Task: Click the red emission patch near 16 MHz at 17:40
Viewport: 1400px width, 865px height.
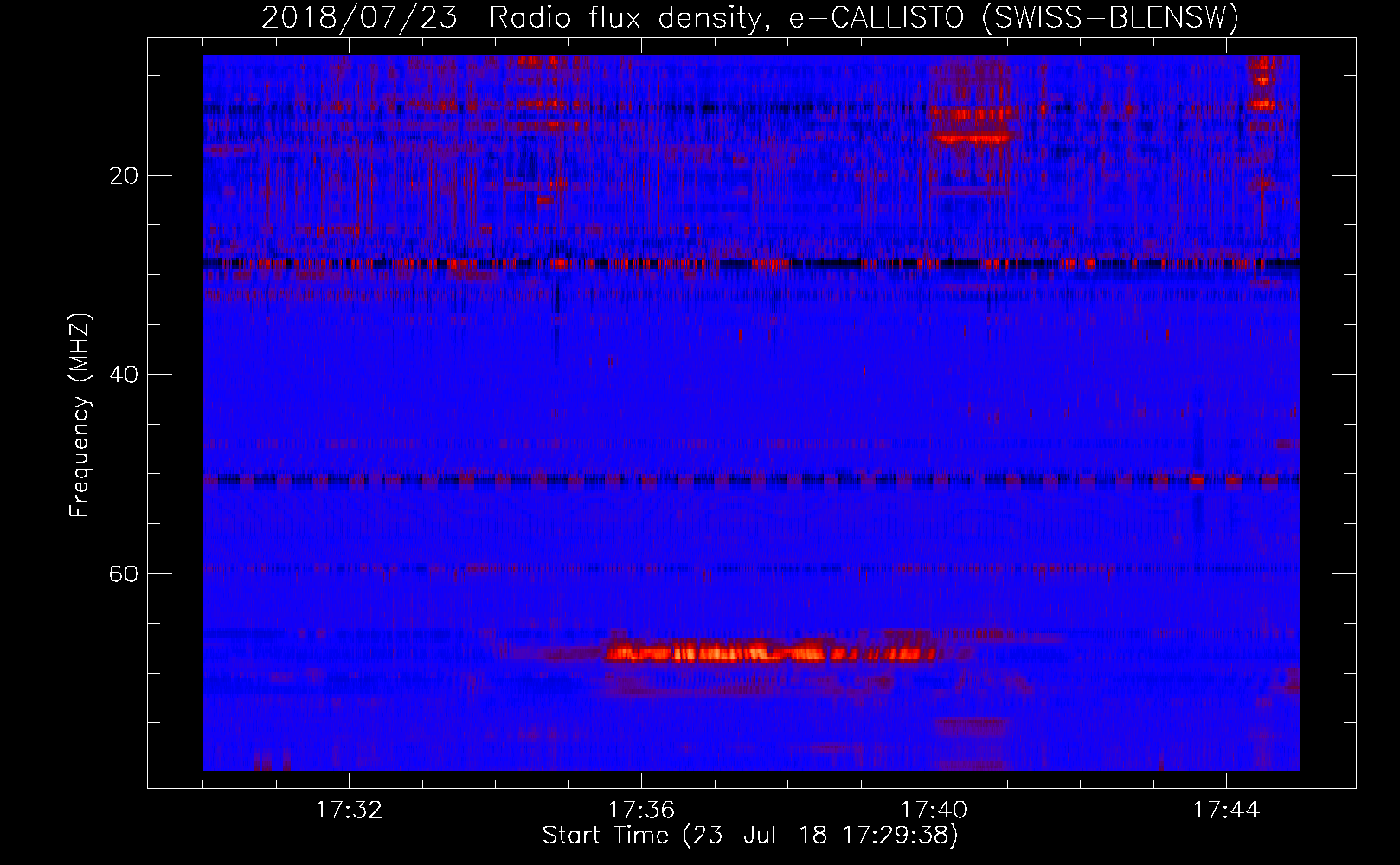Action: point(971,137)
